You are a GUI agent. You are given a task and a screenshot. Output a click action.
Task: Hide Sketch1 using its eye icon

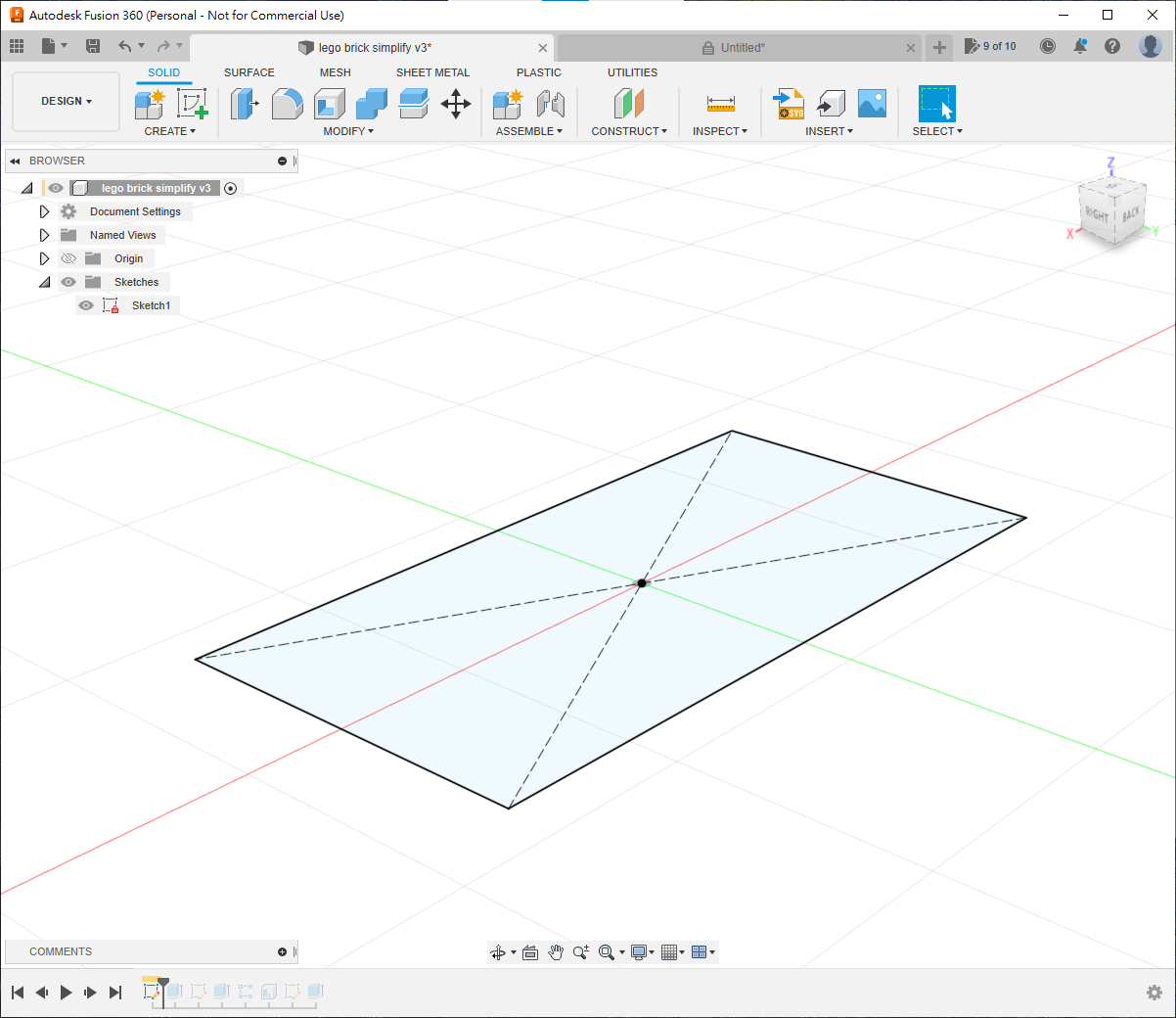pos(86,305)
